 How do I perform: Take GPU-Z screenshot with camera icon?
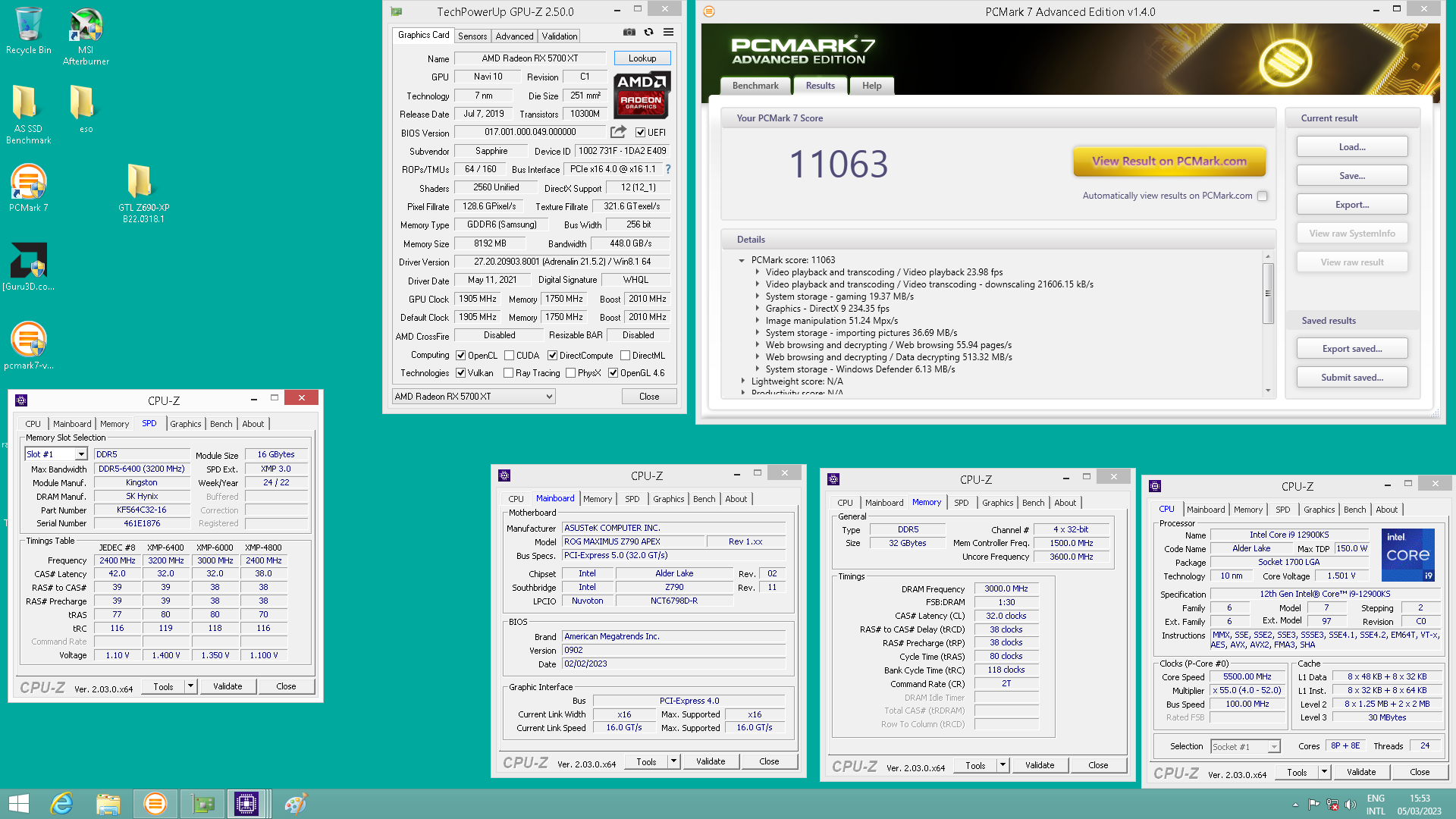629,32
